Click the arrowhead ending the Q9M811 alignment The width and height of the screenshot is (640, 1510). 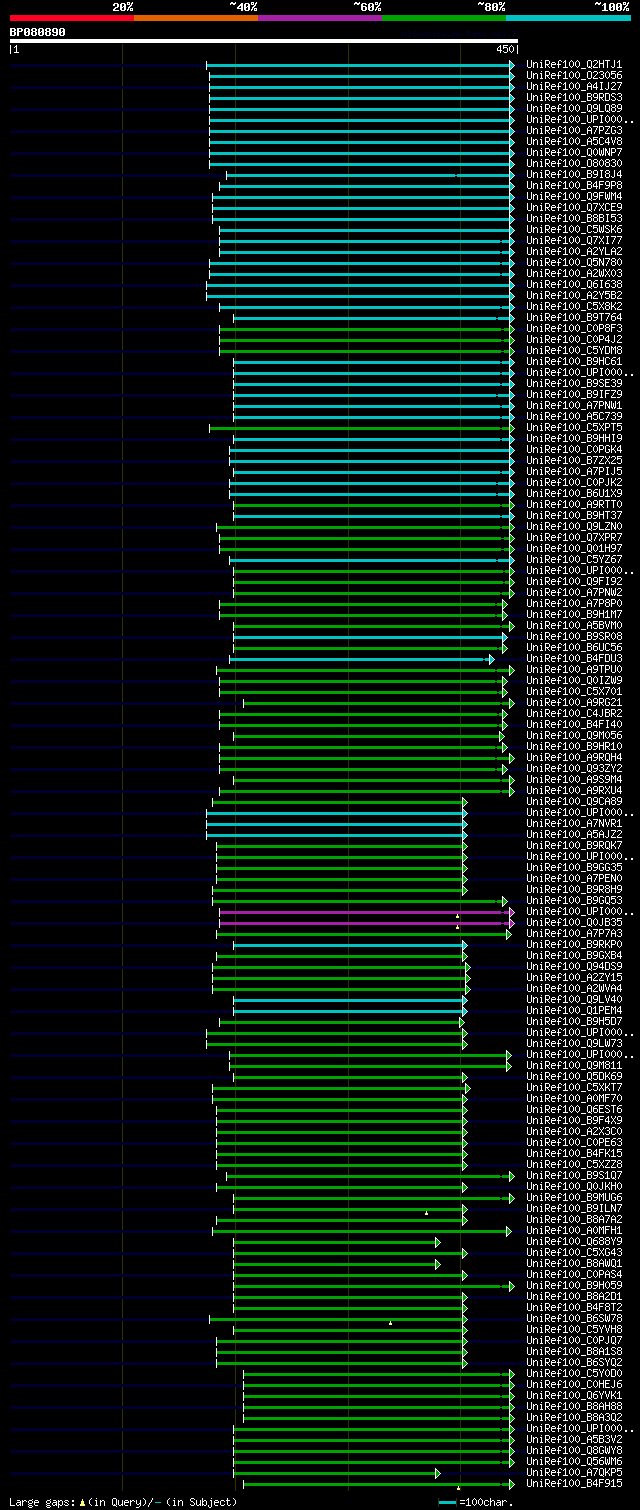click(x=509, y=1066)
